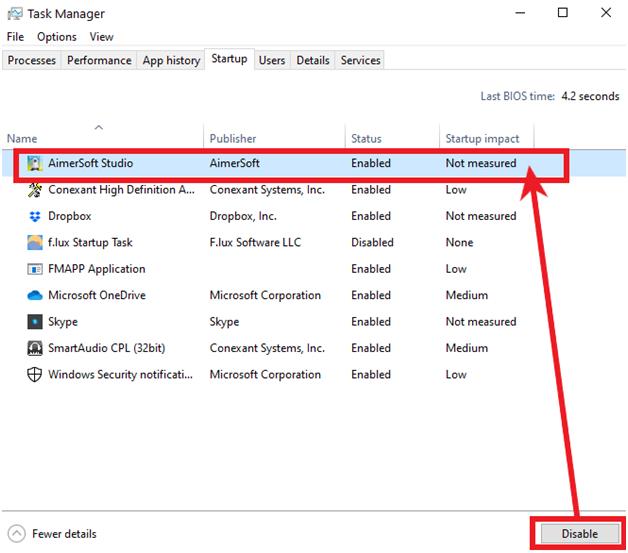Minimize the Task Manager window
628x553 pixels.
click(x=520, y=13)
